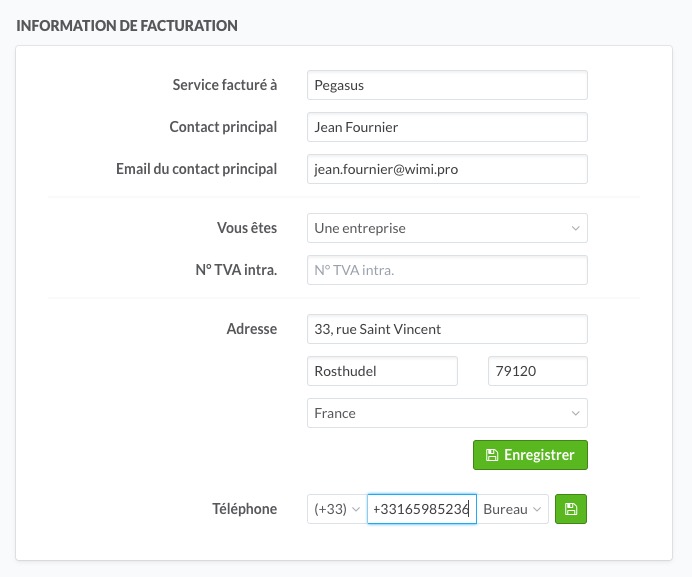692x577 pixels.
Task: Click the Jean Fournier contact field
Action: pos(446,127)
